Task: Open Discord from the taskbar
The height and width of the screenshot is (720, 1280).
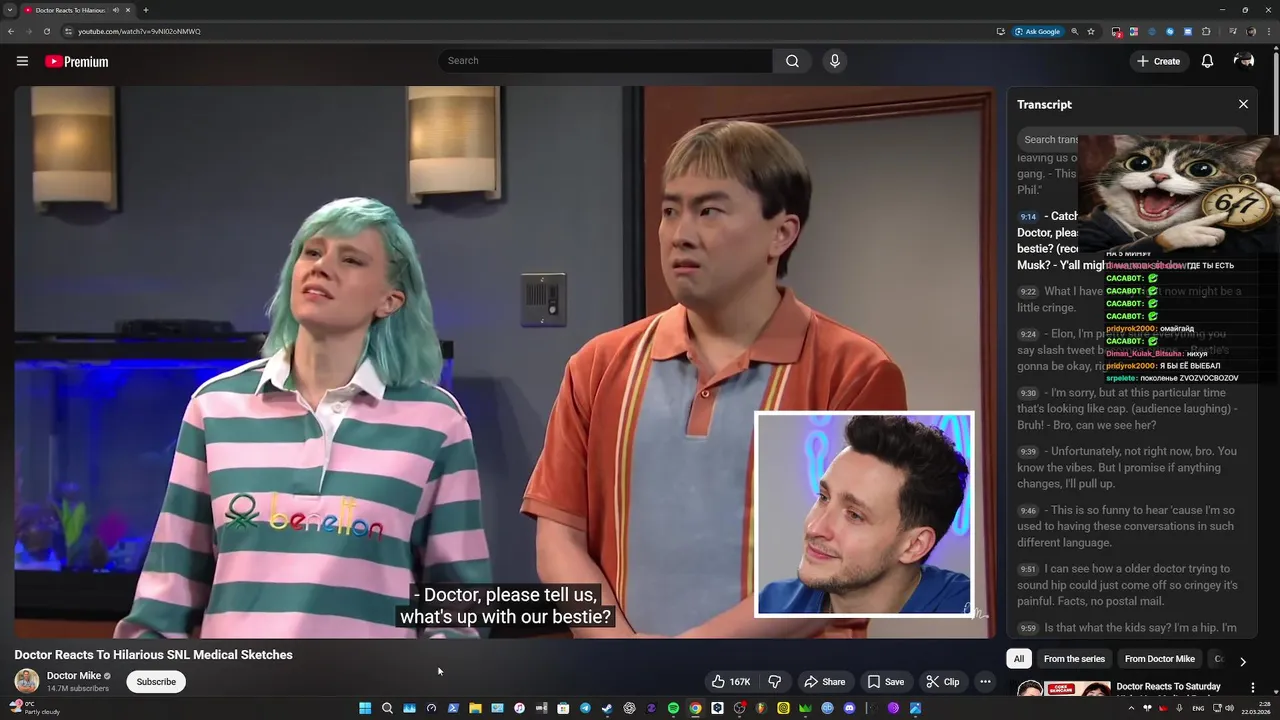Action: coord(849,708)
